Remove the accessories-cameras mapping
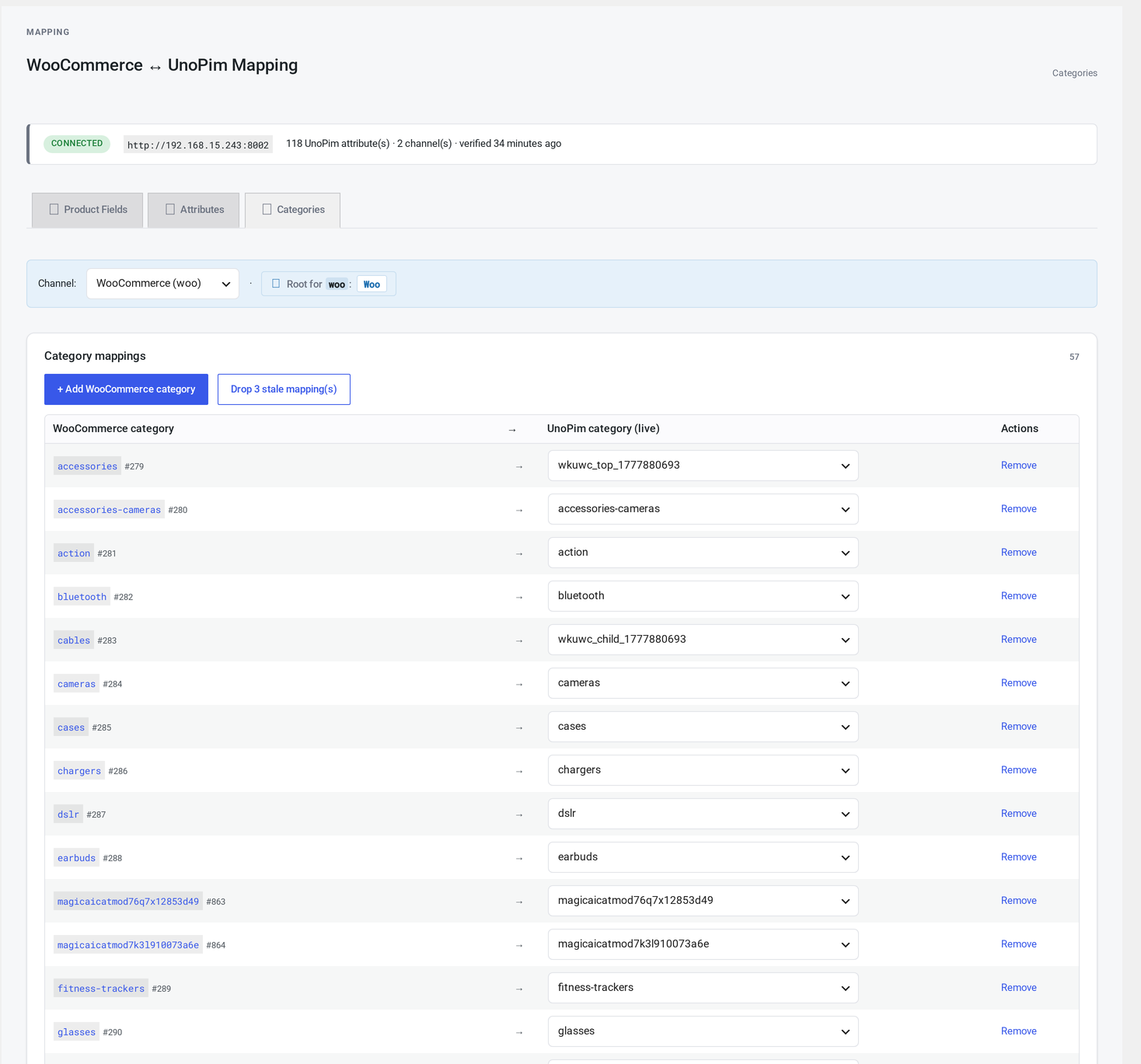The height and width of the screenshot is (1064, 1141). click(1018, 509)
